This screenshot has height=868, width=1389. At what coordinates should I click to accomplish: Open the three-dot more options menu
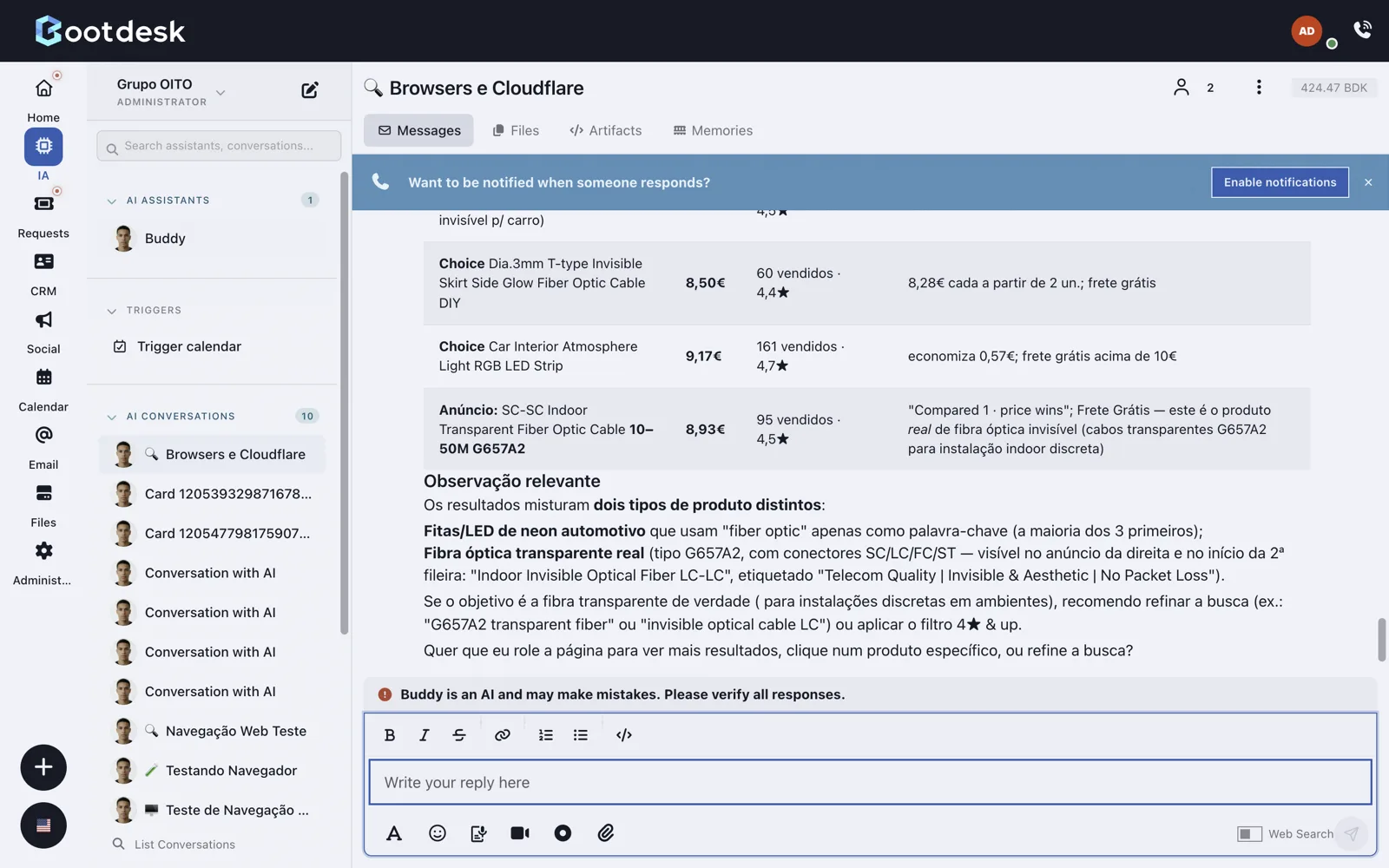[x=1259, y=87]
